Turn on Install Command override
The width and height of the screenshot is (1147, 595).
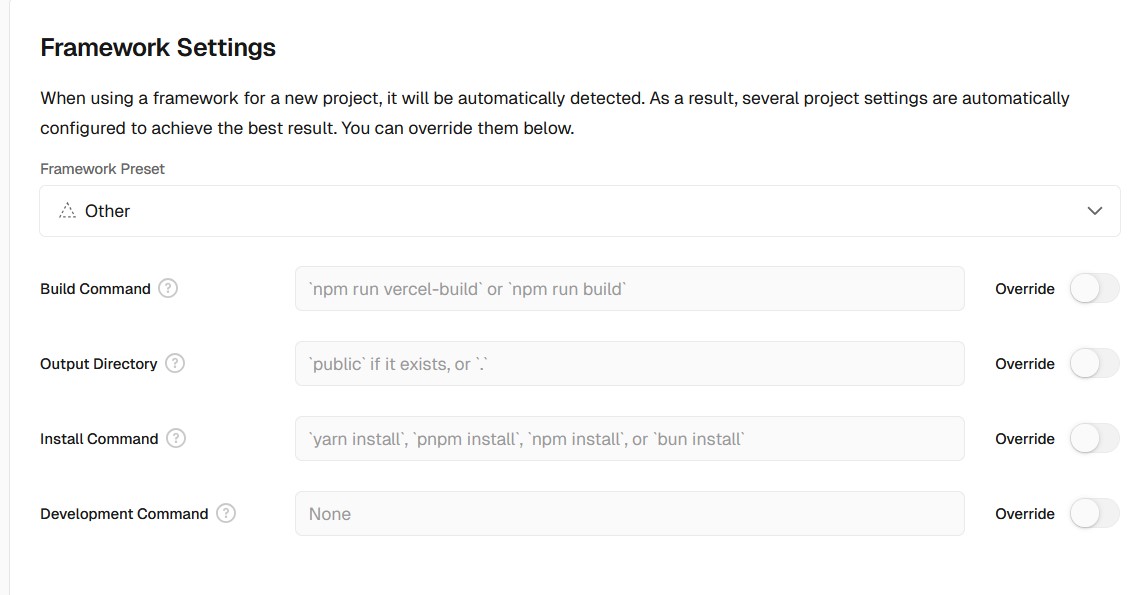coord(1094,438)
